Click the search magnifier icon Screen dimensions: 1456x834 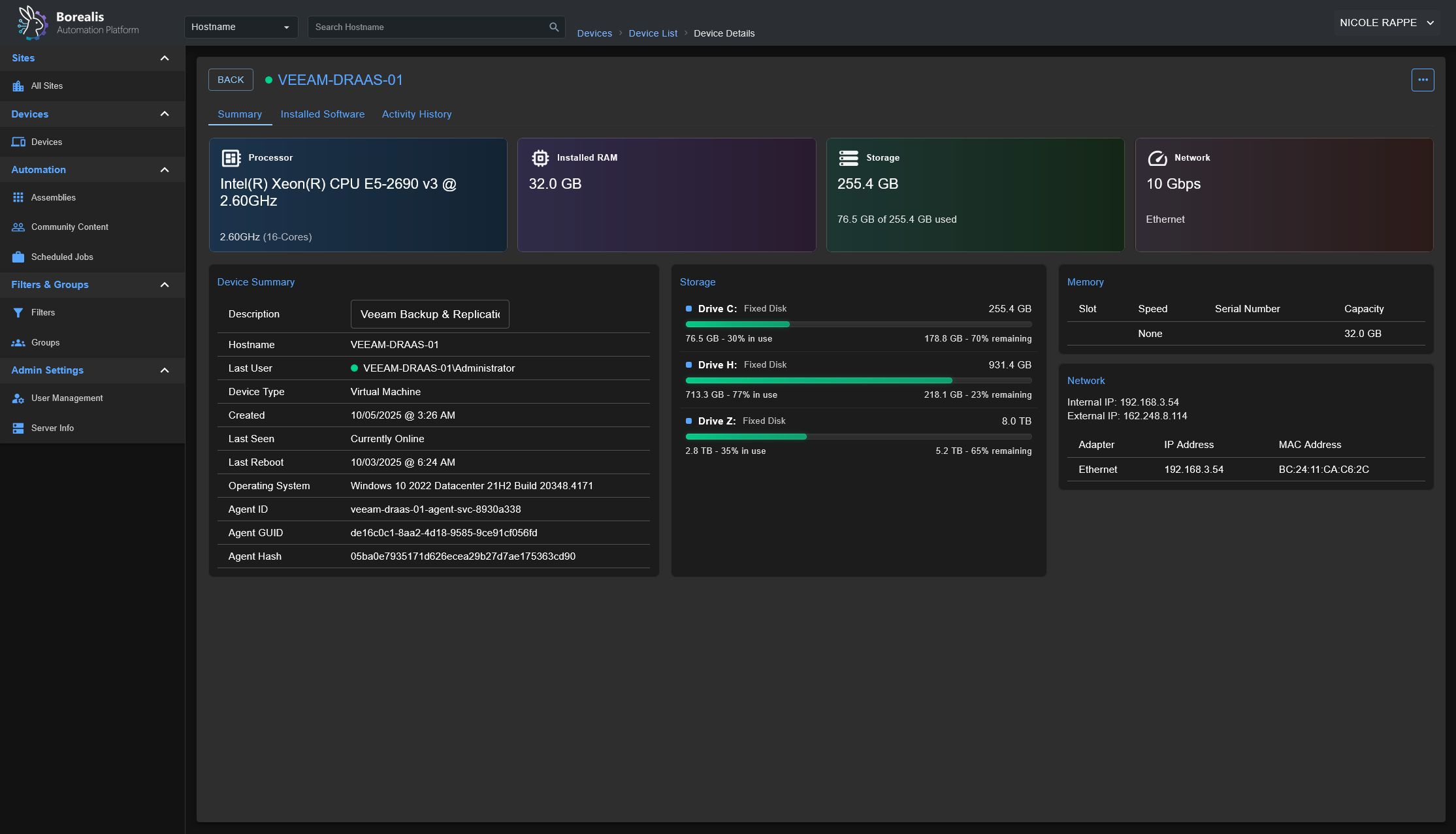pyautogui.click(x=554, y=27)
